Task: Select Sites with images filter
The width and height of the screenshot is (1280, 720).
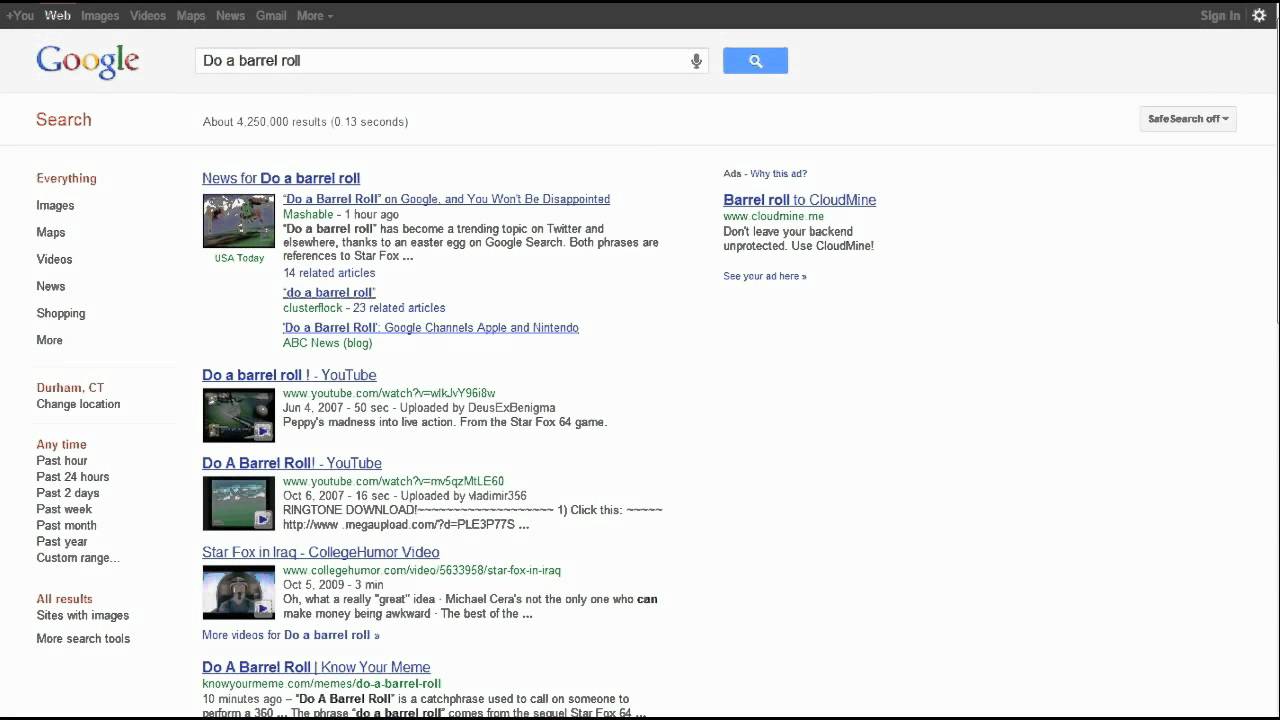Action: pyautogui.click(x=83, y=615)
